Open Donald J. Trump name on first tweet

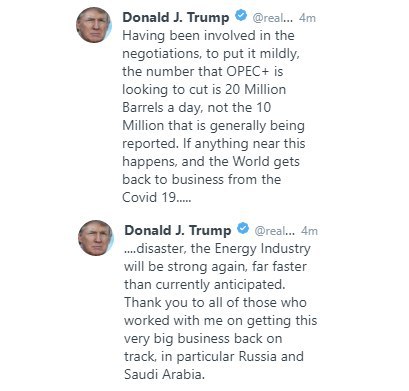tap(176, 17)
